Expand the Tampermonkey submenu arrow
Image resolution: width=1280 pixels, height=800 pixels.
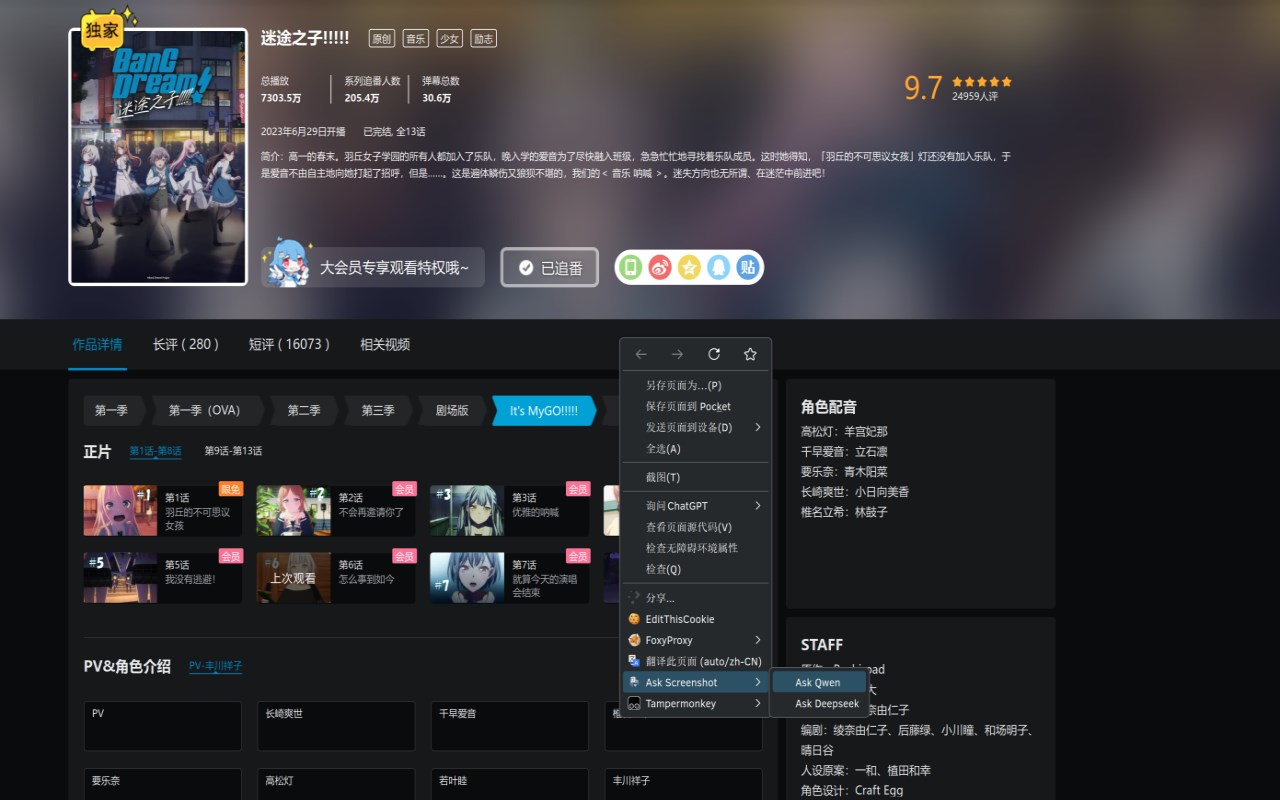[x=758, y=703]
